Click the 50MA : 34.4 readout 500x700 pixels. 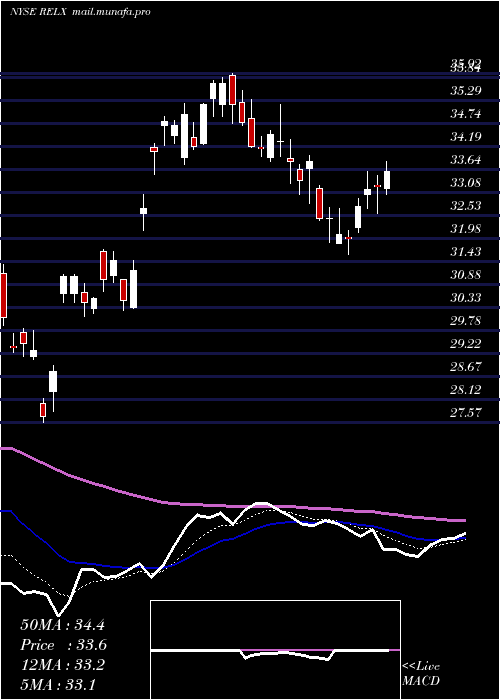coord(62,625)
